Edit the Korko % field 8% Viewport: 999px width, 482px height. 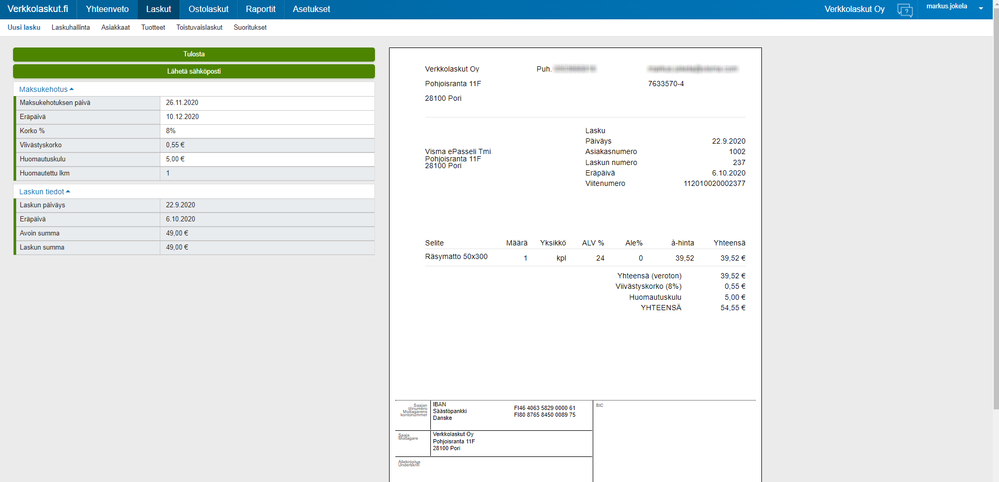[267, 131]
